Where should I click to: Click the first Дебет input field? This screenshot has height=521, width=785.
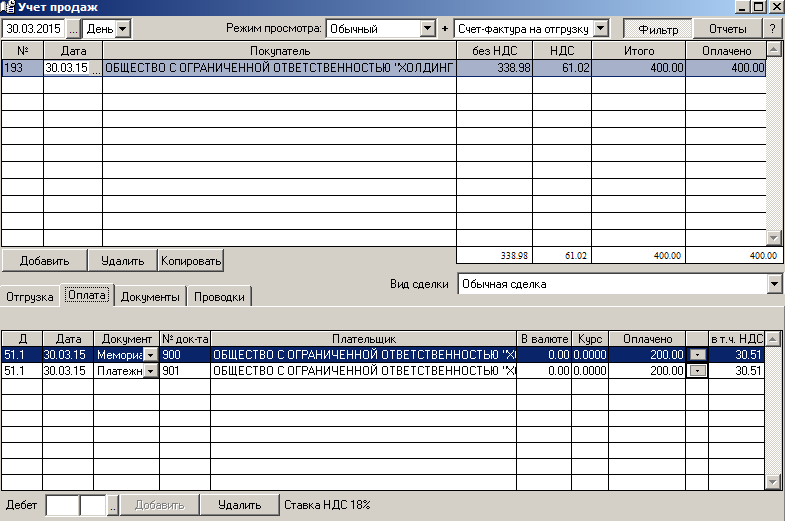(62, 506)
